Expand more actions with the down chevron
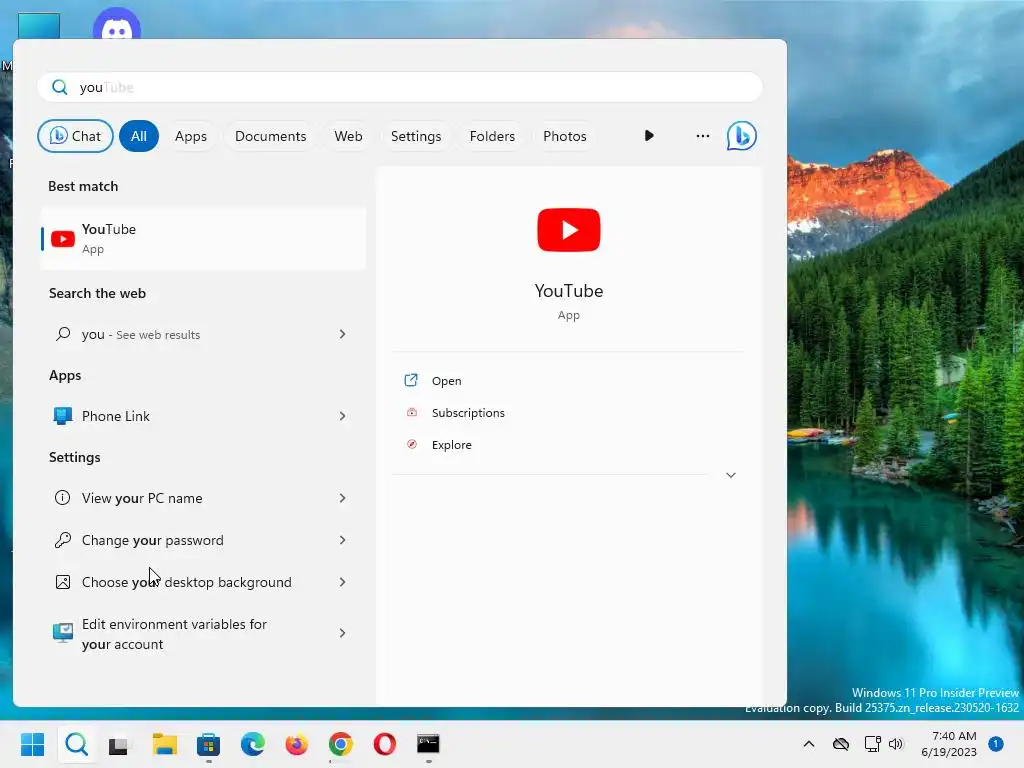The width and height of the screenshot is (1024, 768). [x=731, y=475]
